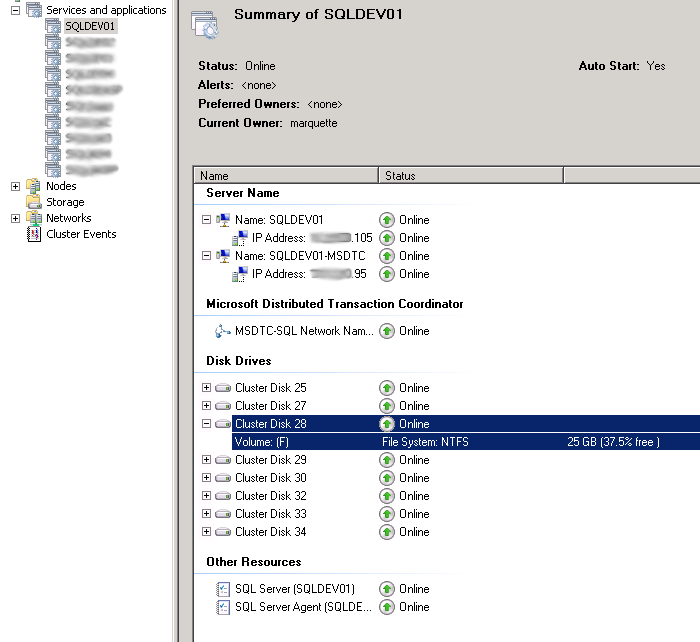Image resolution: width=700 pixels, height=642 pixels.
Task: Expand Cluster Disk 29
Action: [206, 459]
